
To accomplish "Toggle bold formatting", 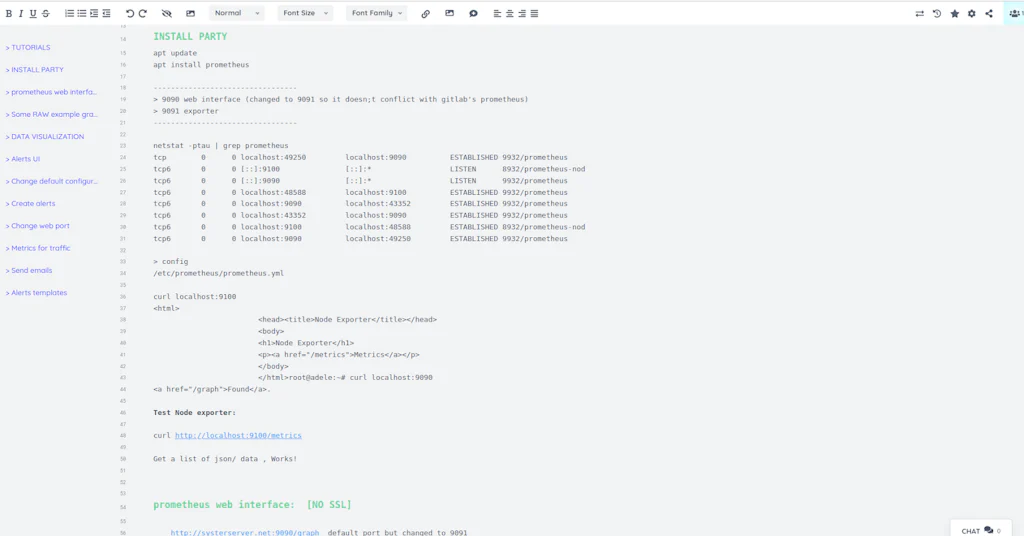I will click(x=9, y=13).
